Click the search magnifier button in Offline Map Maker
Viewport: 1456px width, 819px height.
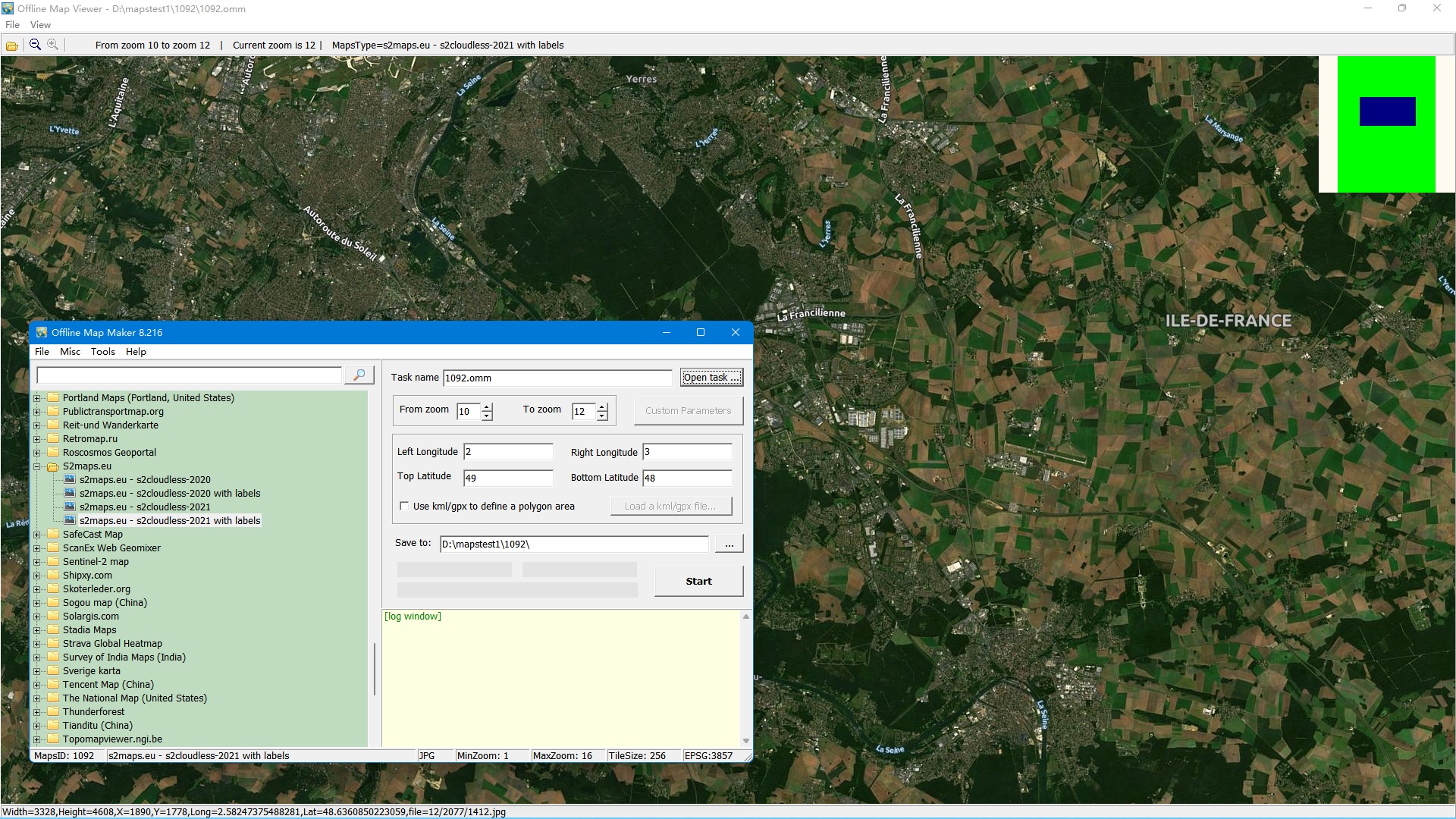click(359, 375)
